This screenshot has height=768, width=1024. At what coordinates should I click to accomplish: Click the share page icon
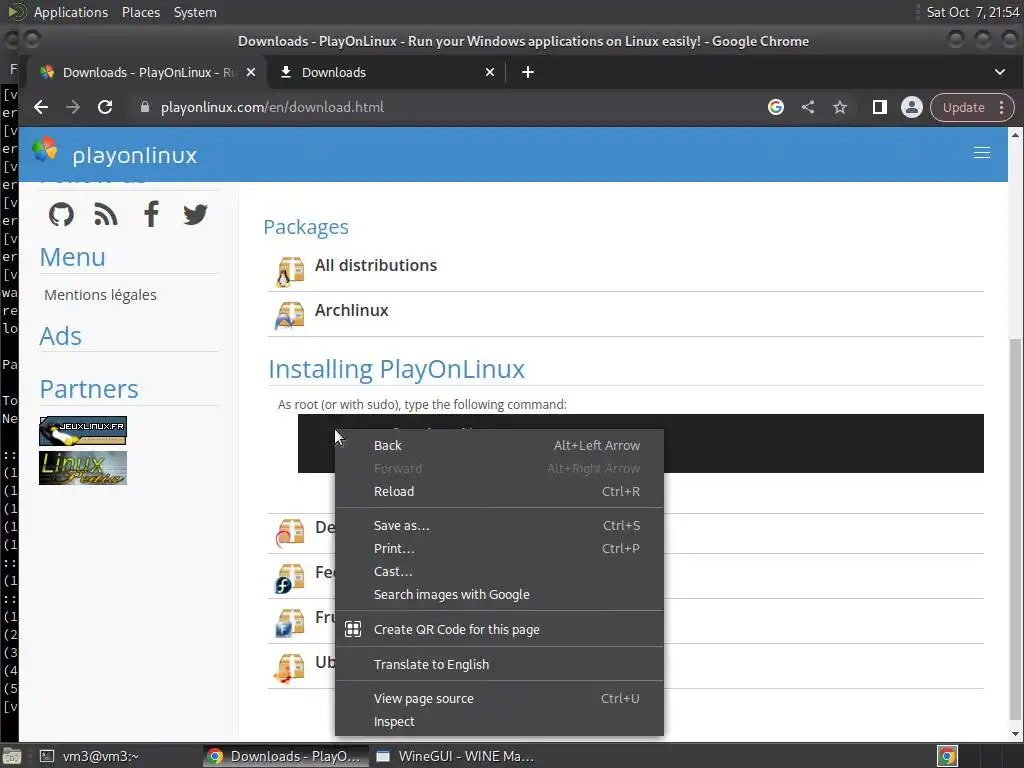[808, 107]
